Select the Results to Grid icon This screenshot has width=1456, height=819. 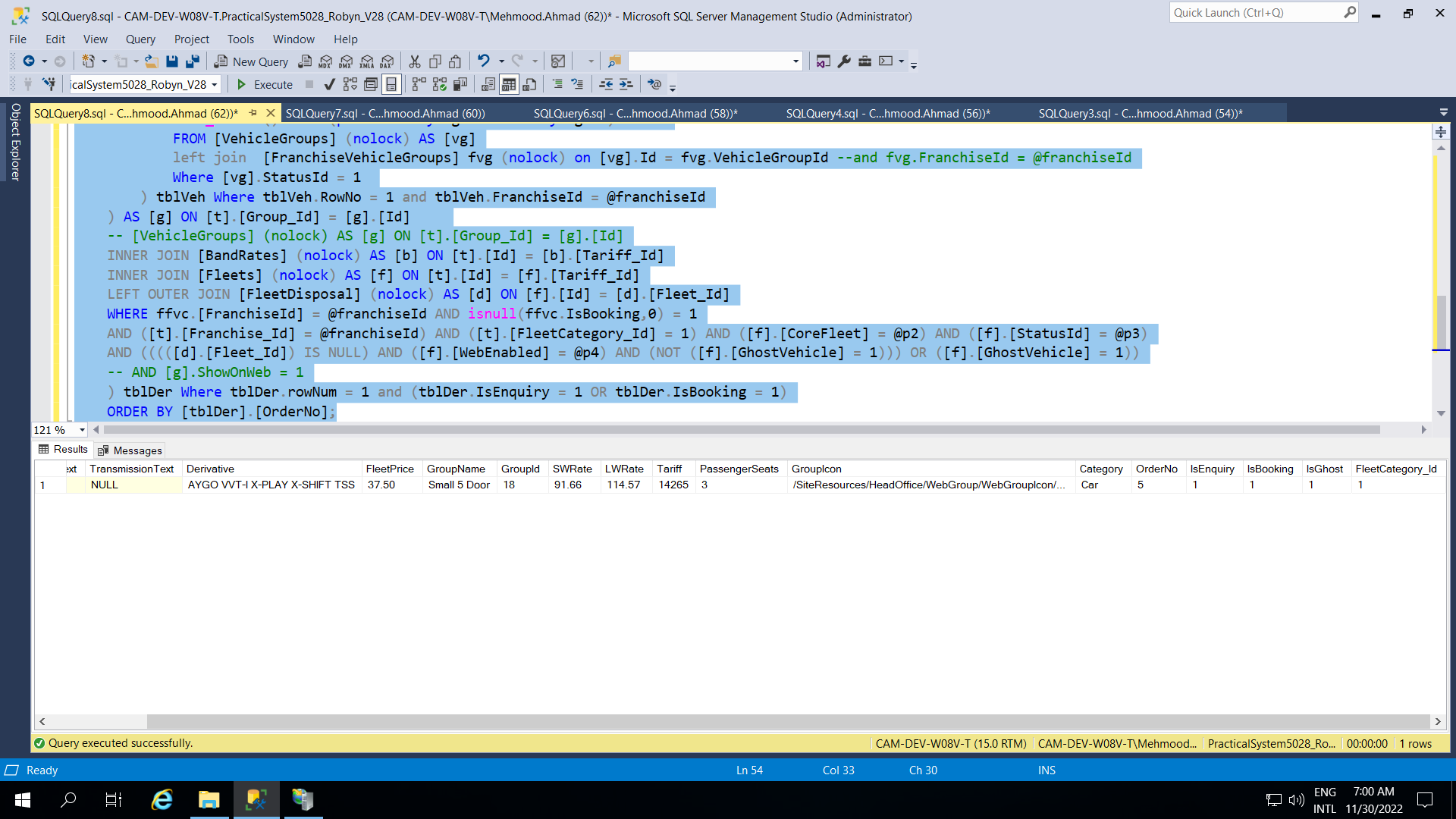(507, 84)
